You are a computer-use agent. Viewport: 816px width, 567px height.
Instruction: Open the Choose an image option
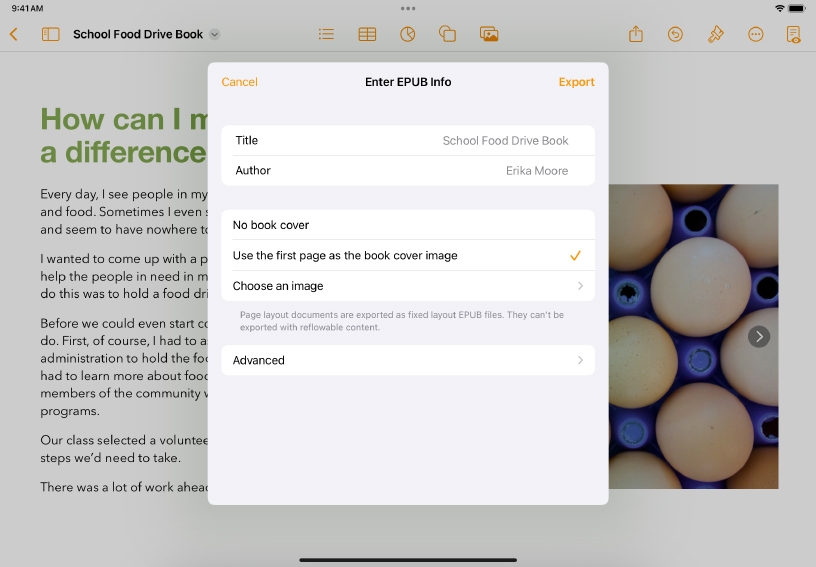click(407, 286)
